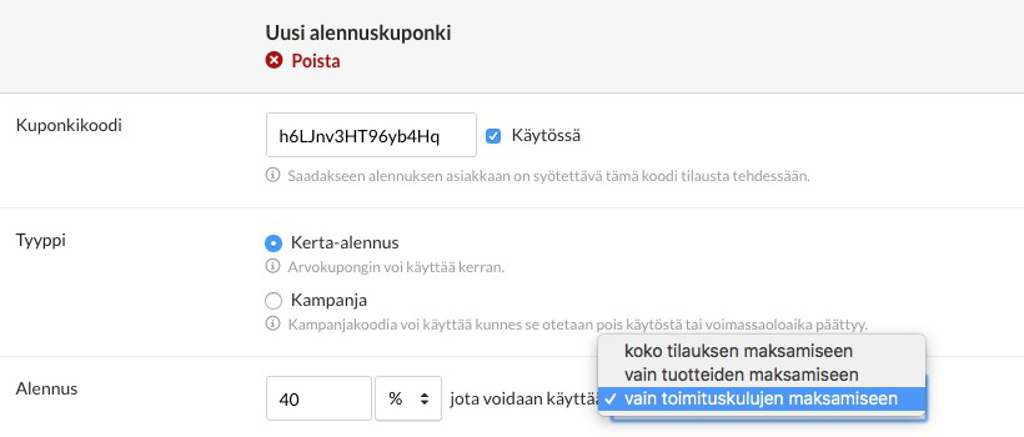Image resolution: width=1024 pixels, height=437 pixels.
Task: Click the Kerta-alennus label text
Action: (x=344, y=243)
